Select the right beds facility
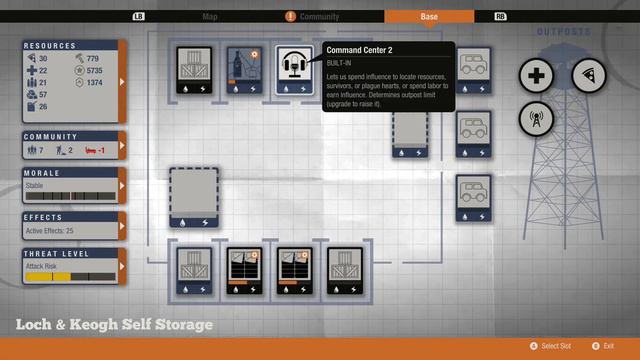 294,271
